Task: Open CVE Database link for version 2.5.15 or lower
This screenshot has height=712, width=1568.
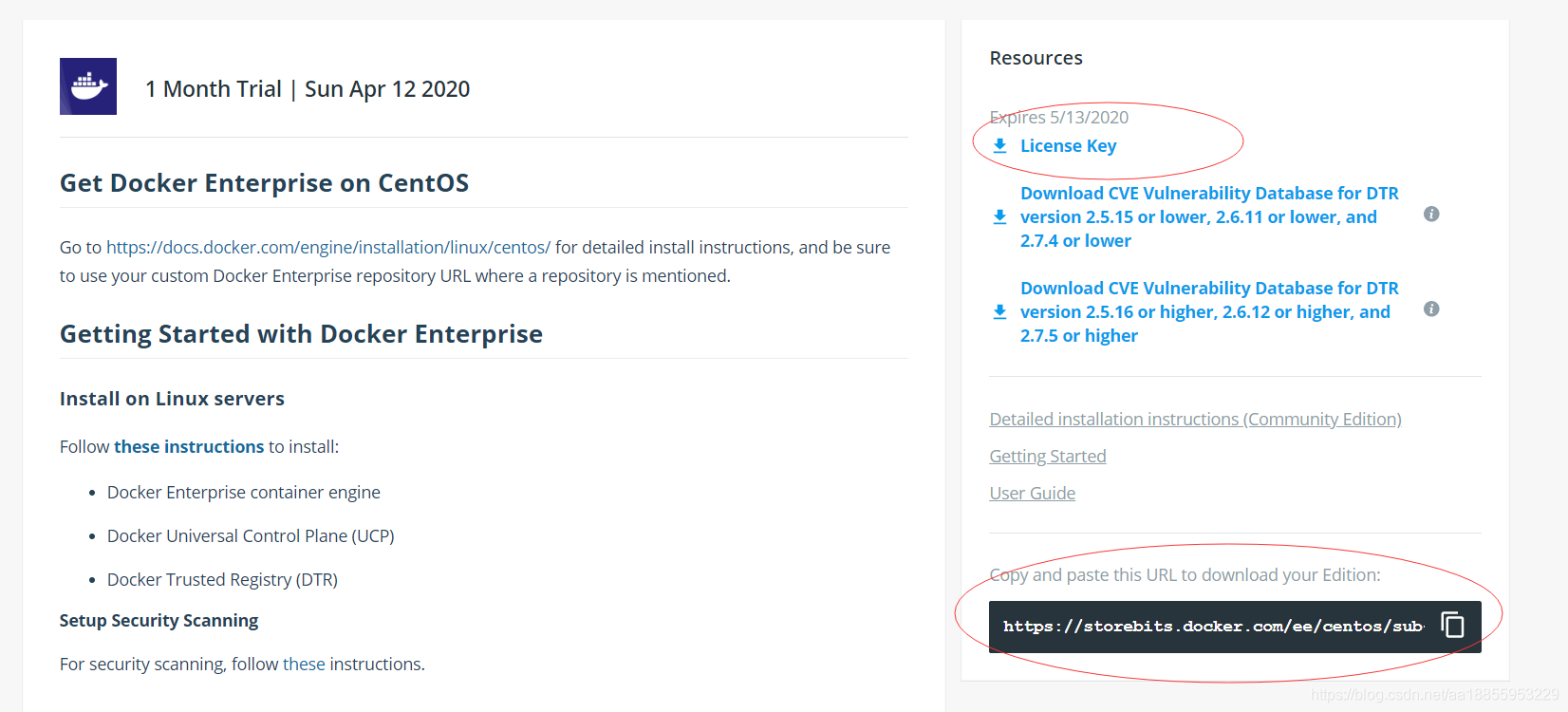Action: click(1209, 217)
